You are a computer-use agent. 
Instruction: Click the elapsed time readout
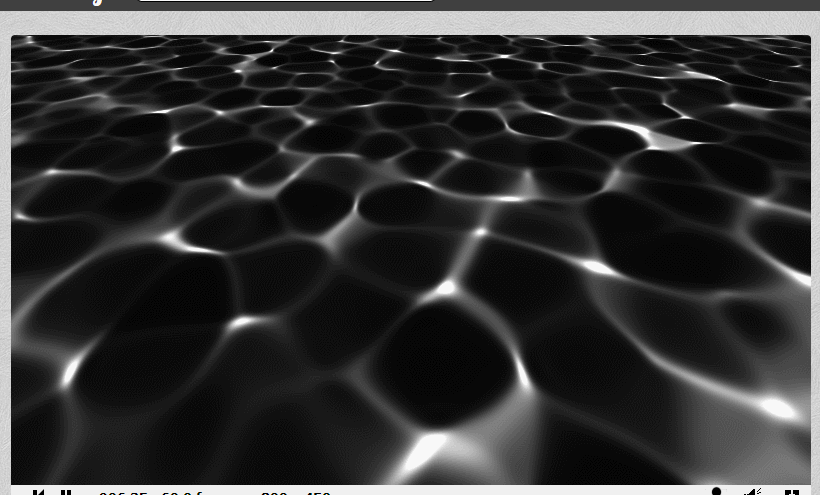(x=122, y=493)
